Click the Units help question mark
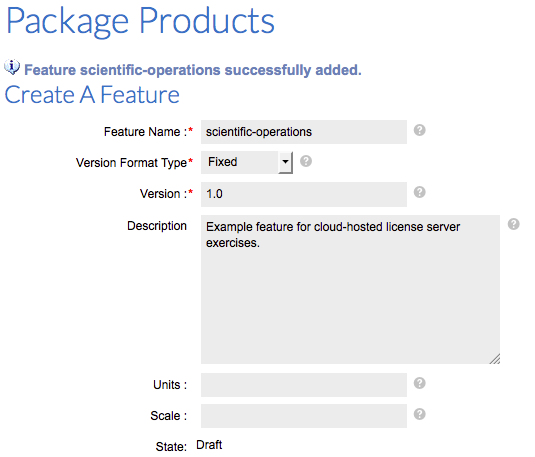The height and width of the screenshot is (457, 535). coord(419,383)
